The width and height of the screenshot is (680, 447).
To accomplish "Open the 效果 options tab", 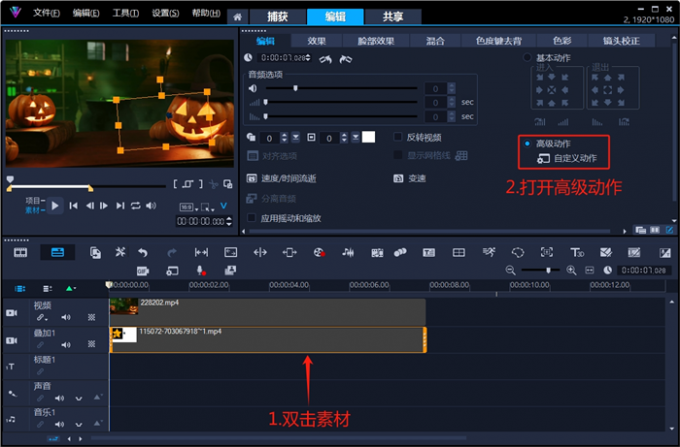I will coord(317,41).
